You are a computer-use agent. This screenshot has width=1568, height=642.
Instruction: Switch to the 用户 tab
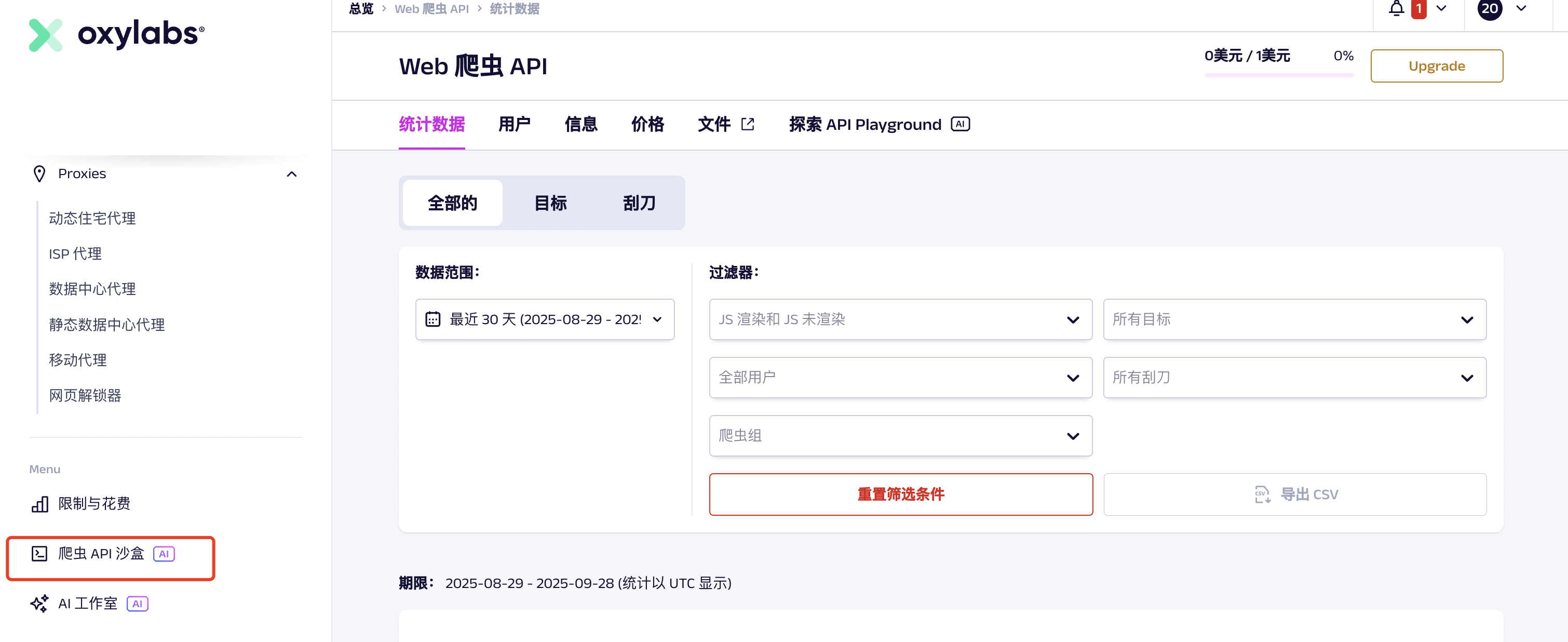(x=515, y=124)
